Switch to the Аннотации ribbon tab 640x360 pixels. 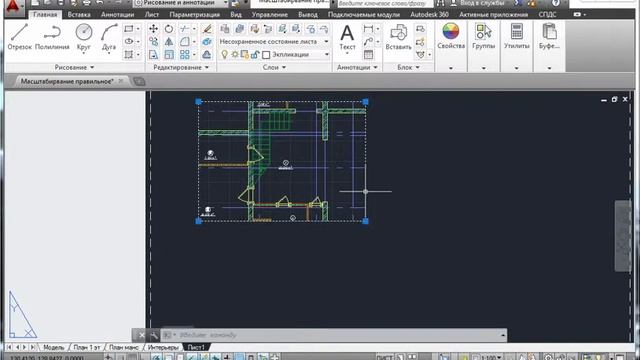pos(117,14)
